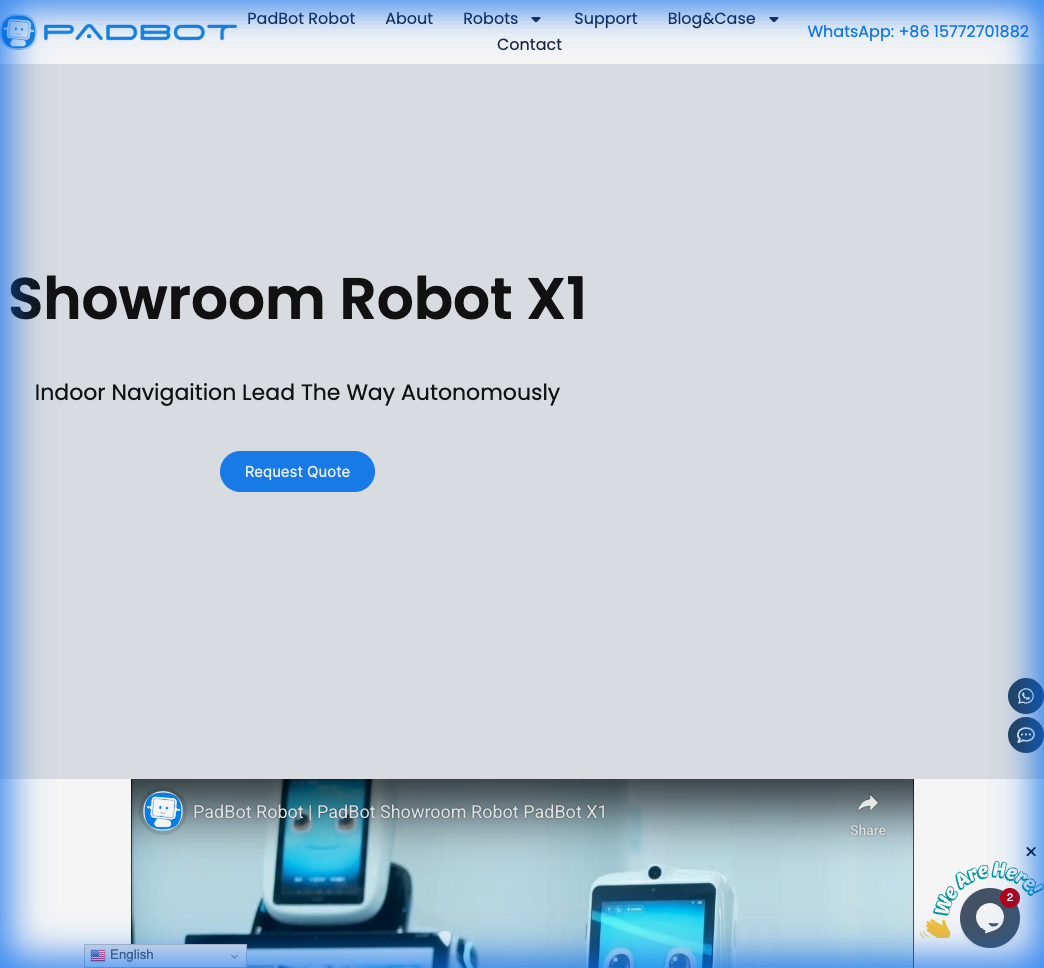
Task: Open WhatsApp chat via the phone bubble sidebar icon
Action: (1025, 696)
